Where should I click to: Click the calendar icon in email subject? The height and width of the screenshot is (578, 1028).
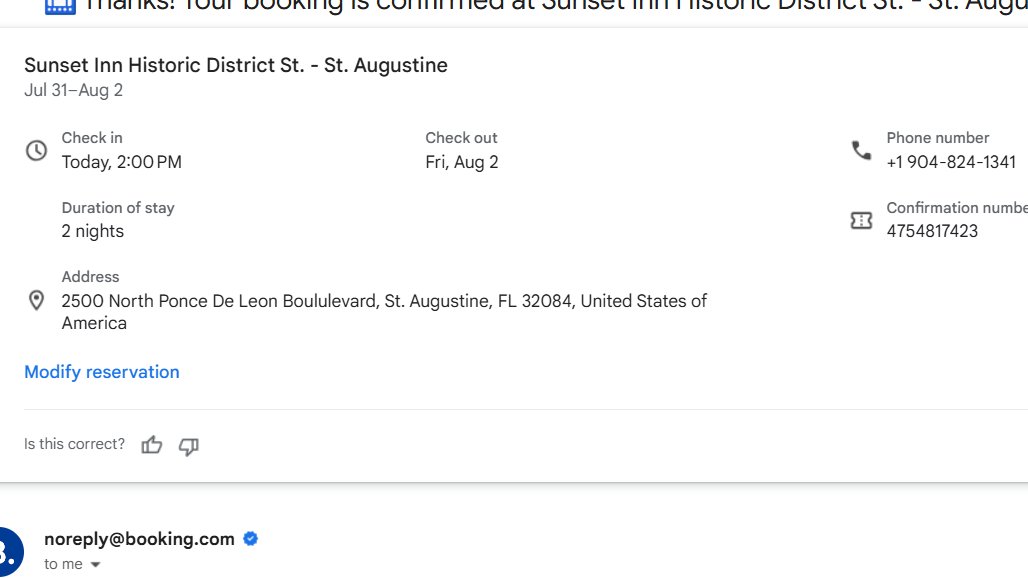pyautogui.click(x=60, y=5)
